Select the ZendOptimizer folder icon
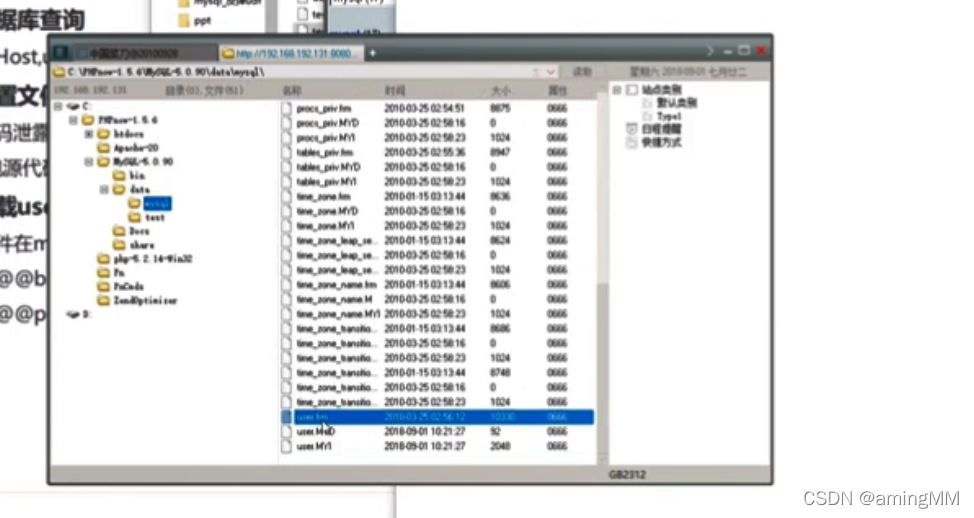974x518 pixels. pos(104,301)
